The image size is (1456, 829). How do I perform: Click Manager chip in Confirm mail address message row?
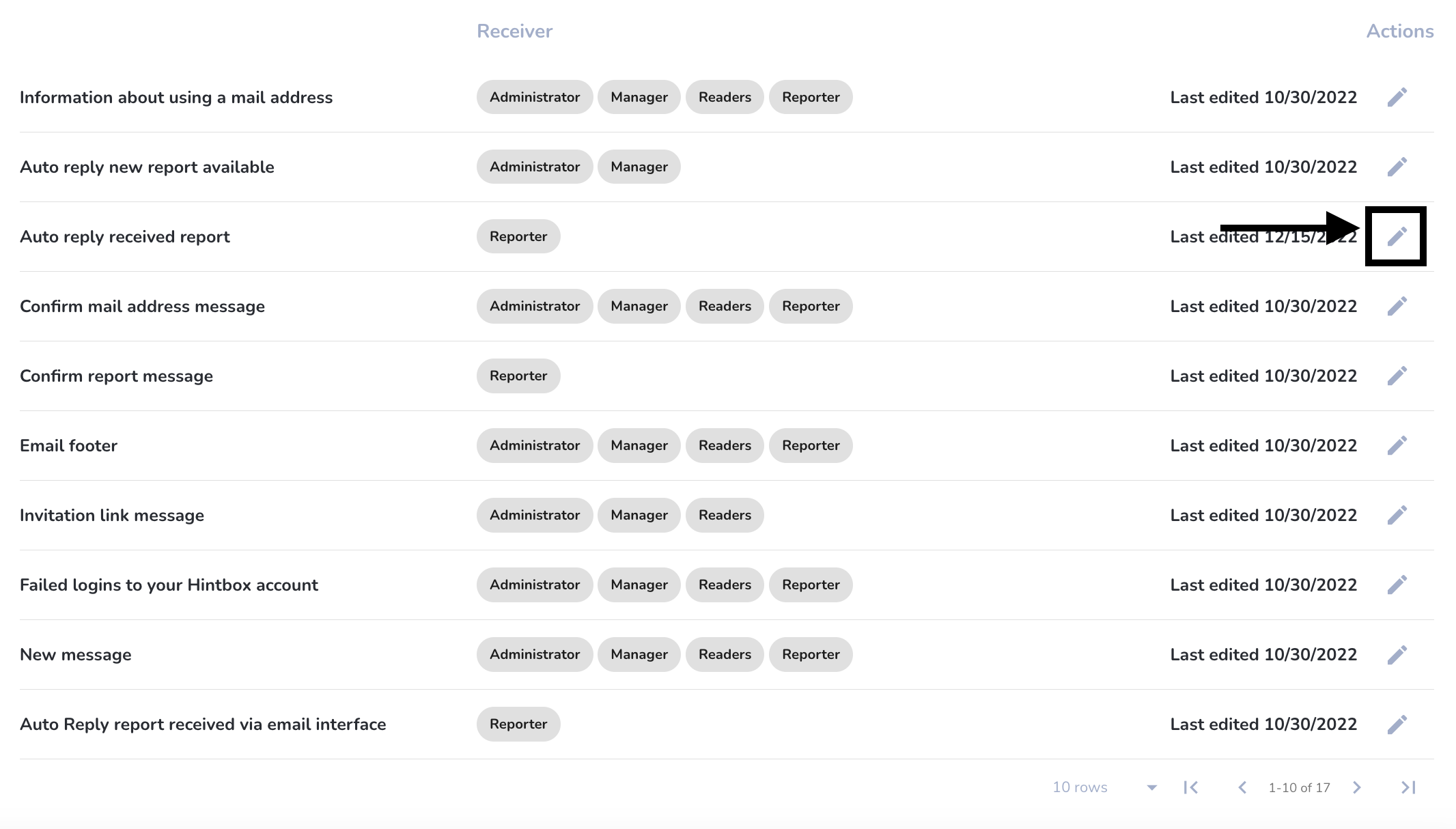click(x=639, y=306)
